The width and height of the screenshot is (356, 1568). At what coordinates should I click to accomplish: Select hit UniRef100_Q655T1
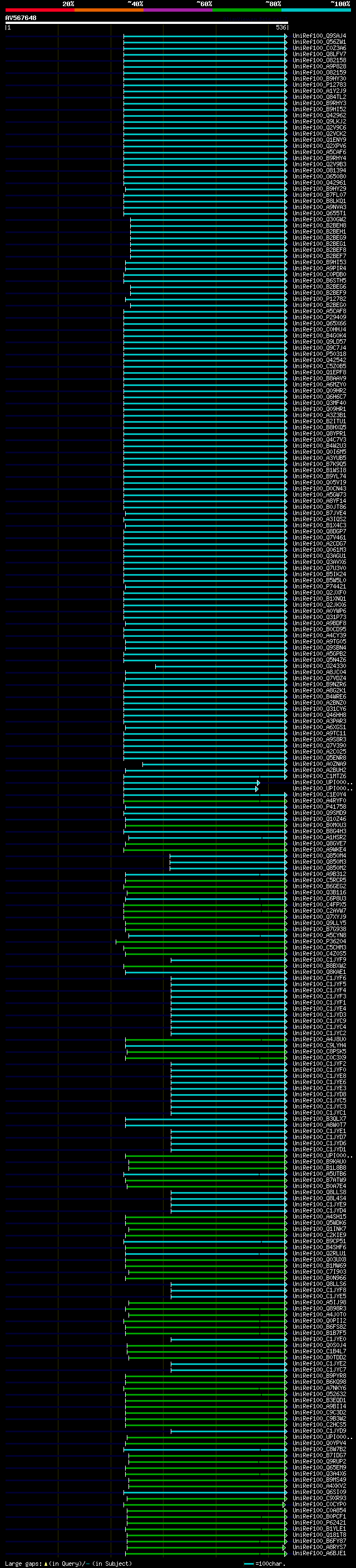[x=319, y=214]
